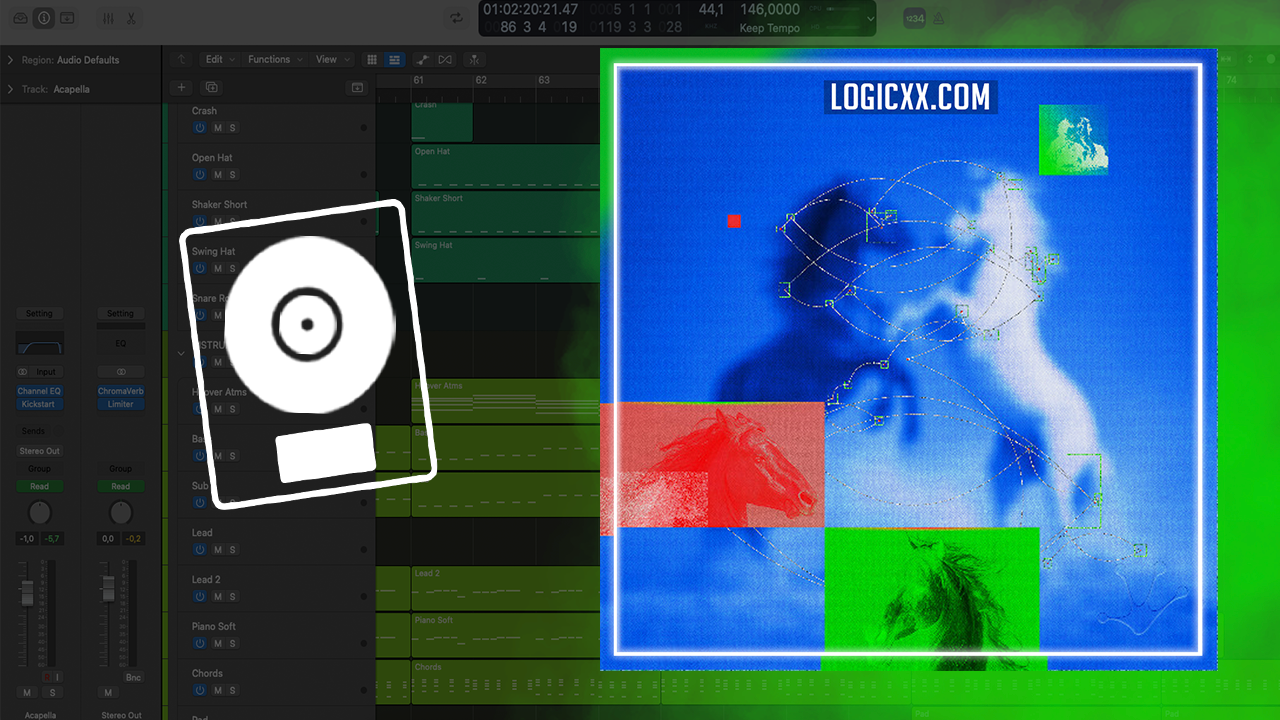Viewport: 1280px width, 720px height.
Task: Open the Editors scissors button
Action: pos(131,18)
